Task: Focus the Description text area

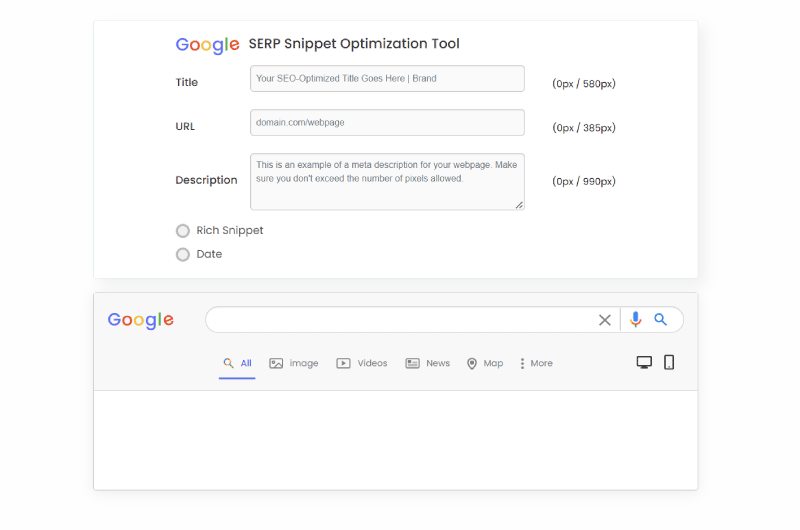Action: click(387, 182)
